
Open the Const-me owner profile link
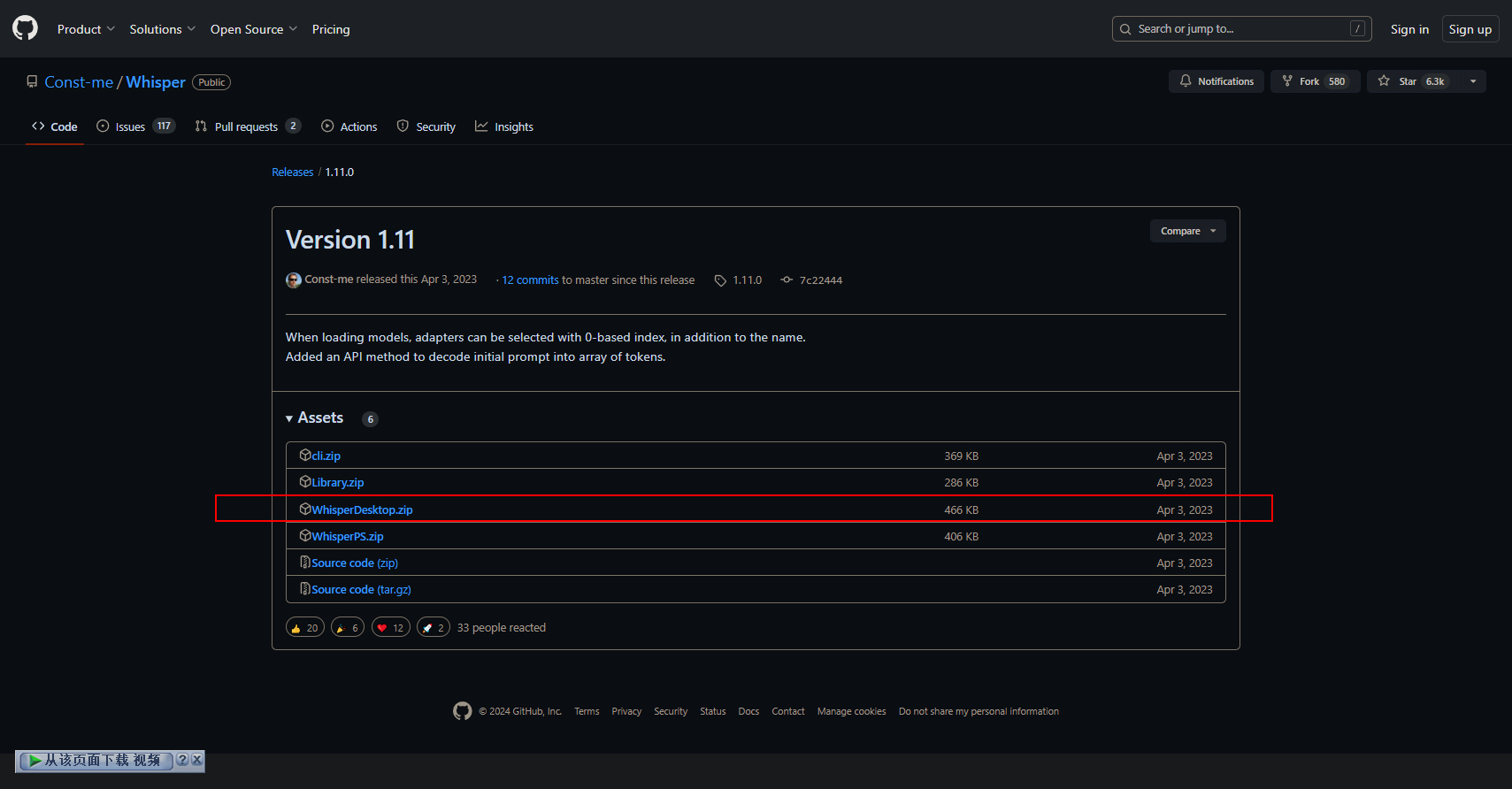[x=79, y=82]
